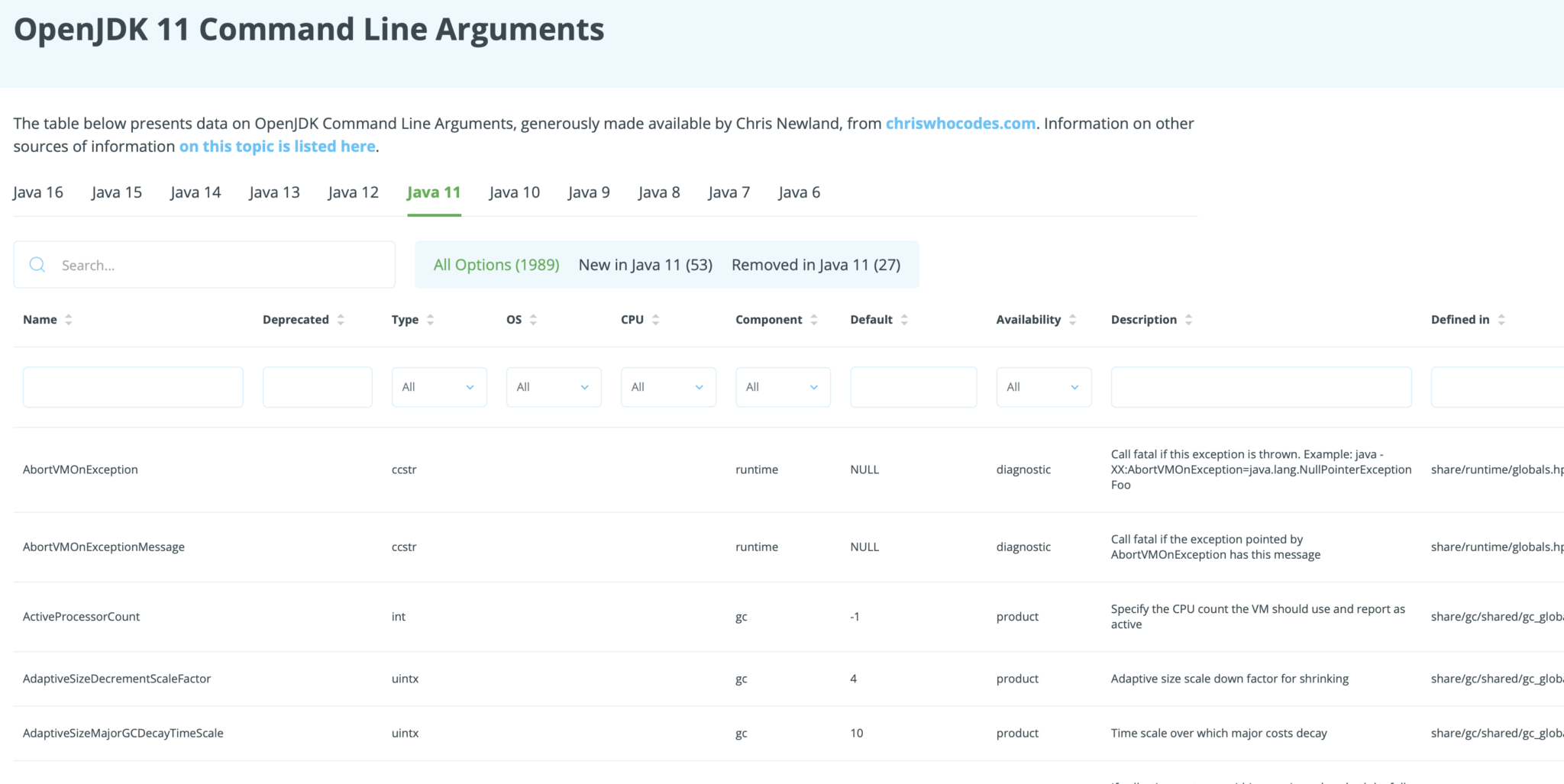This screenshot has width=1564, height=784.
Task: Sort by CPU column arrows
Action: [x=656, y=320]
